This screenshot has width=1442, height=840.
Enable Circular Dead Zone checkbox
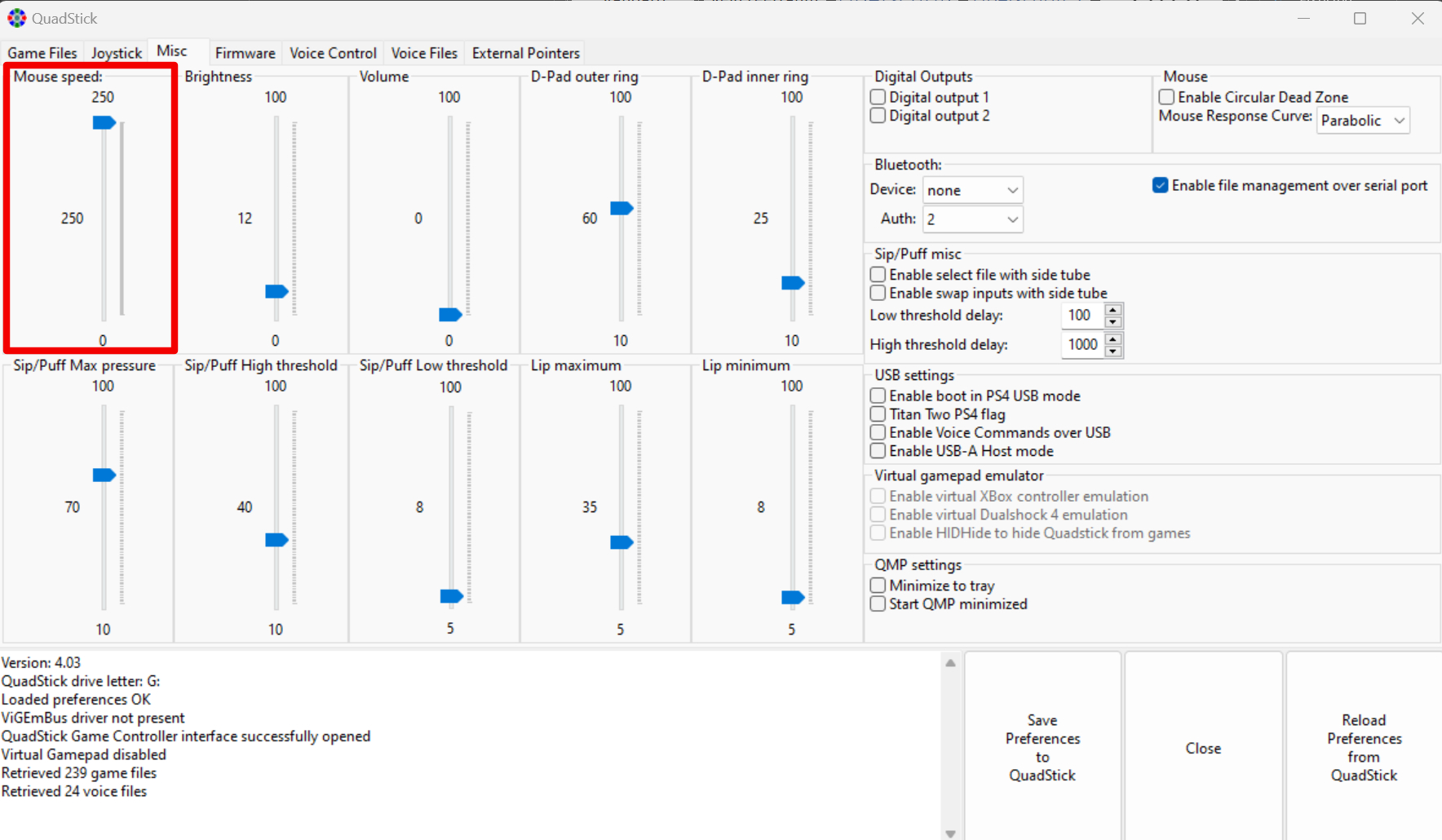[1167, 97]
